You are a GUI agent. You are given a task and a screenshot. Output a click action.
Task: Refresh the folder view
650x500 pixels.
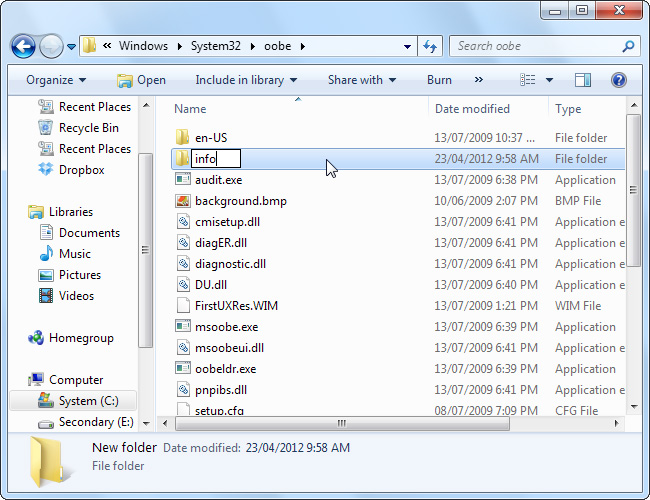[x=430, y=46]
